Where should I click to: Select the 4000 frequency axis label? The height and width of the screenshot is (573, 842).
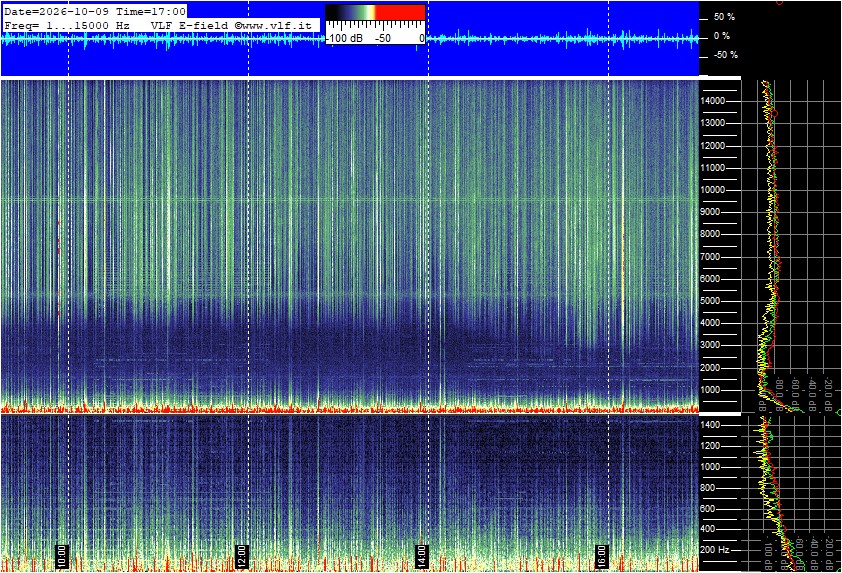click(x=710, y=323)
